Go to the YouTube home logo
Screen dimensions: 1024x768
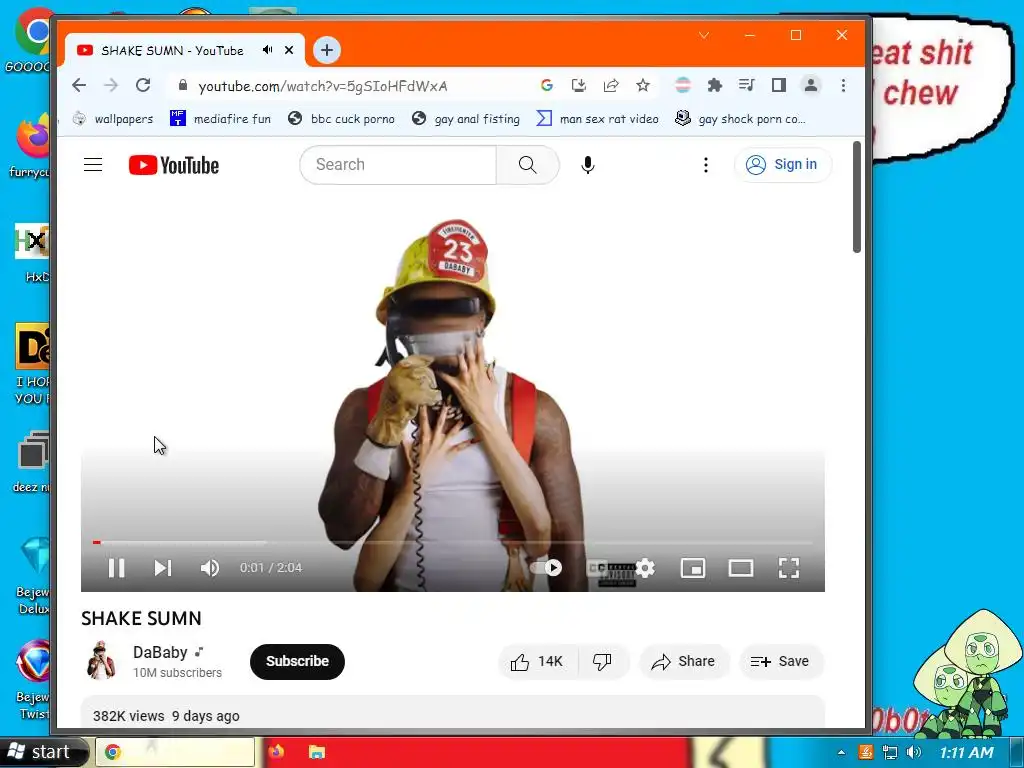tap(174, 165)
